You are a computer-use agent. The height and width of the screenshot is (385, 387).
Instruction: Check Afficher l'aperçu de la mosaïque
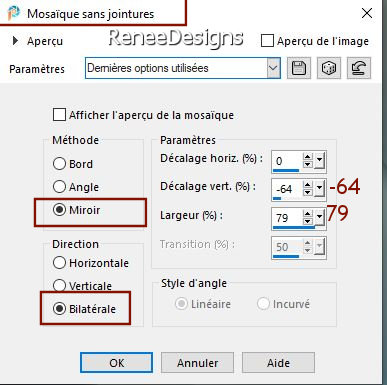tap(59, 115)
